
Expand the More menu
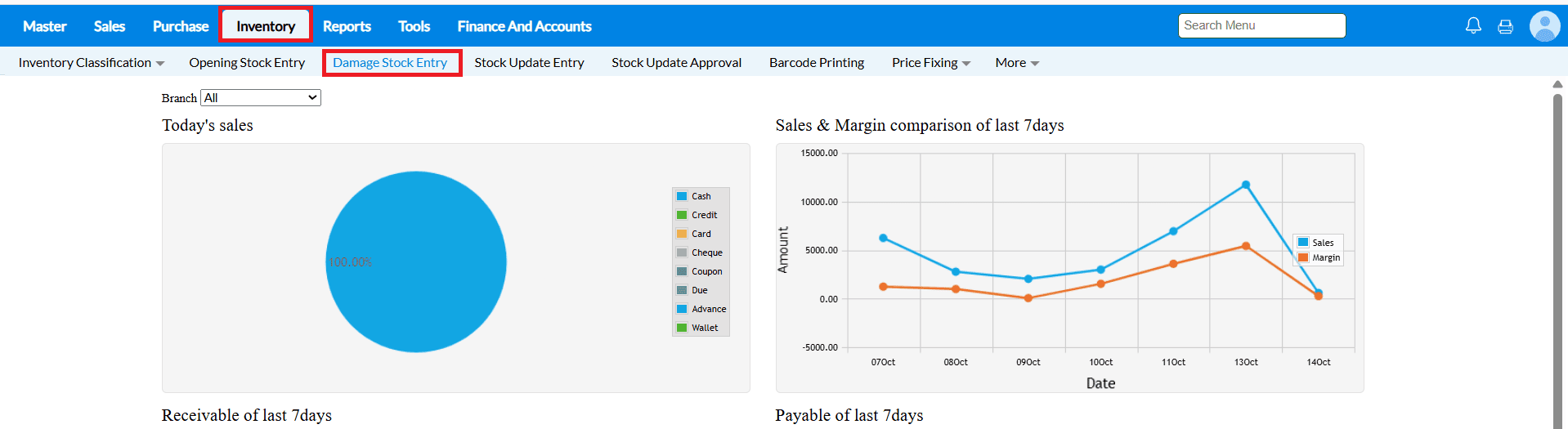(x=1016, y=63)
